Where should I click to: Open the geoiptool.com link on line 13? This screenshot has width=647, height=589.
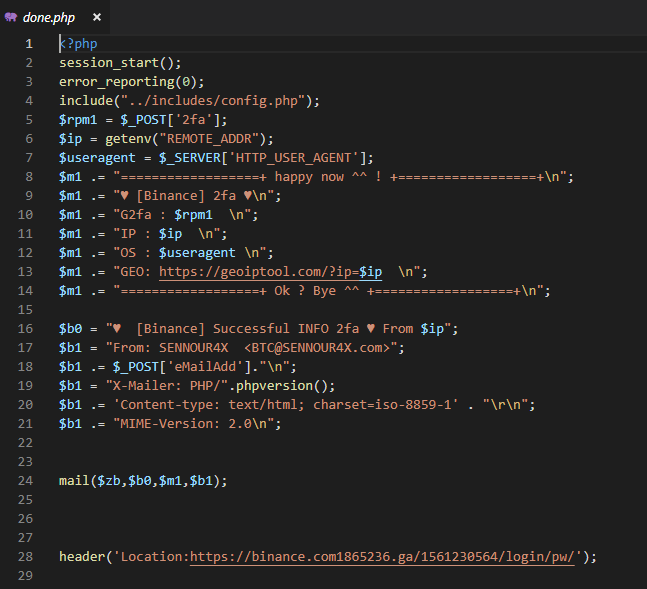[270, 272]
